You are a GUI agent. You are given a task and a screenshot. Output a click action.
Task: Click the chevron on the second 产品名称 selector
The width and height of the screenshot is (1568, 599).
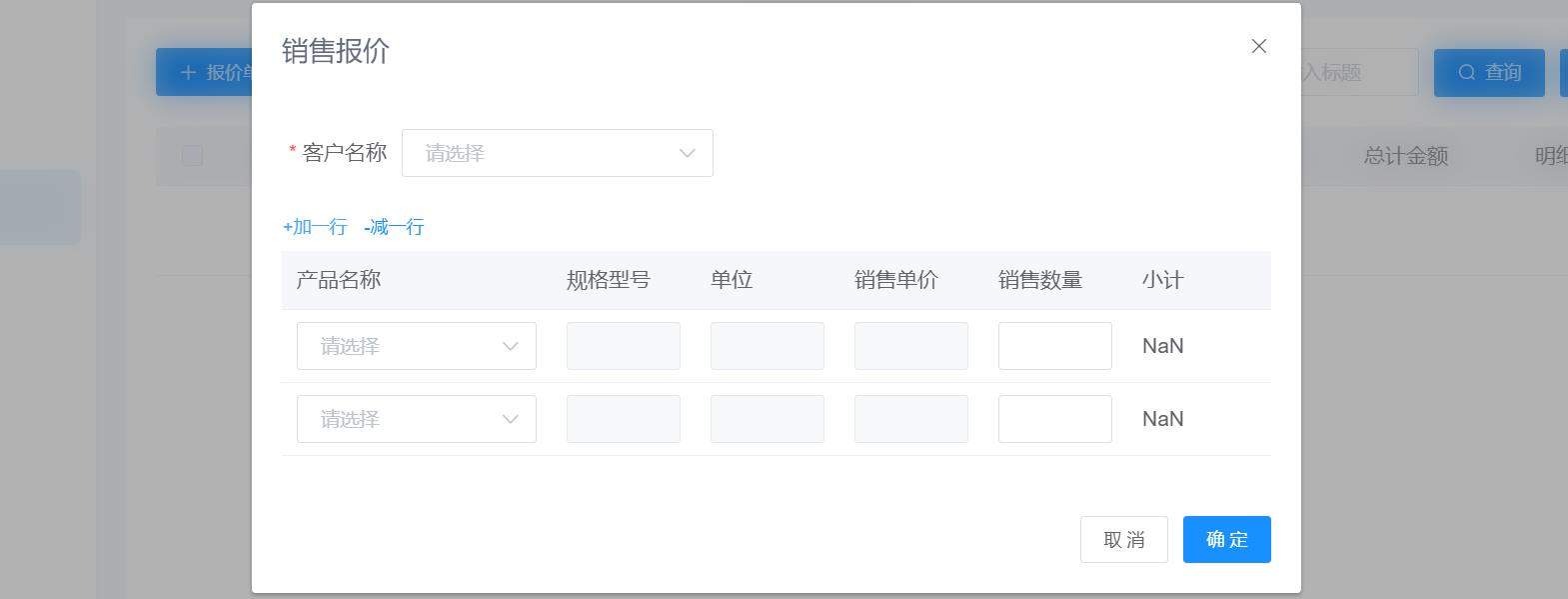(x=511, y=419)
